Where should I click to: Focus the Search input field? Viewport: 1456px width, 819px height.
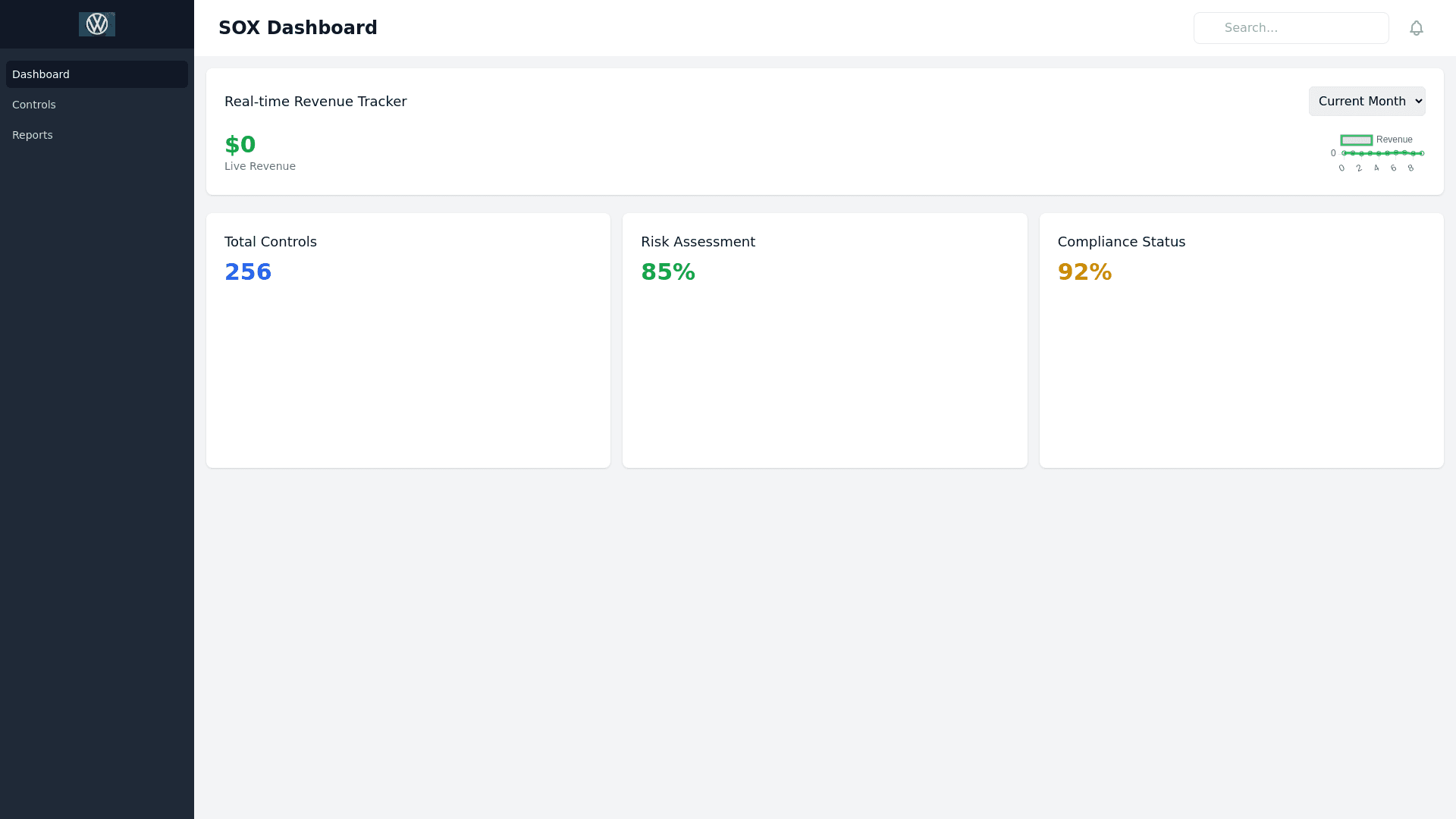1291,28
